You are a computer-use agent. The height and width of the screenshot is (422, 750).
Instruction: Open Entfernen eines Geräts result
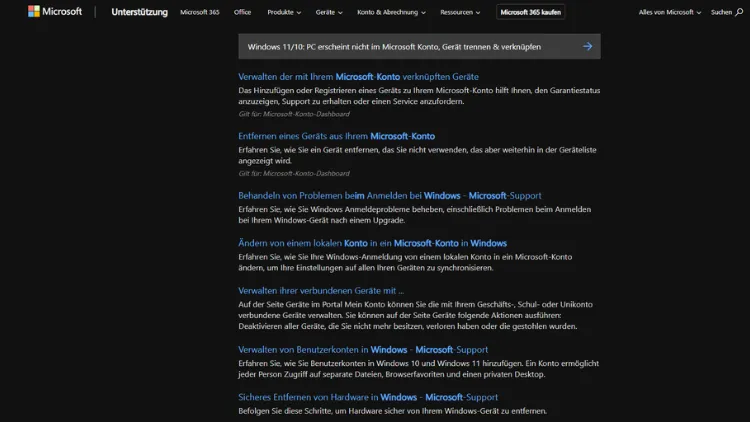336,136
